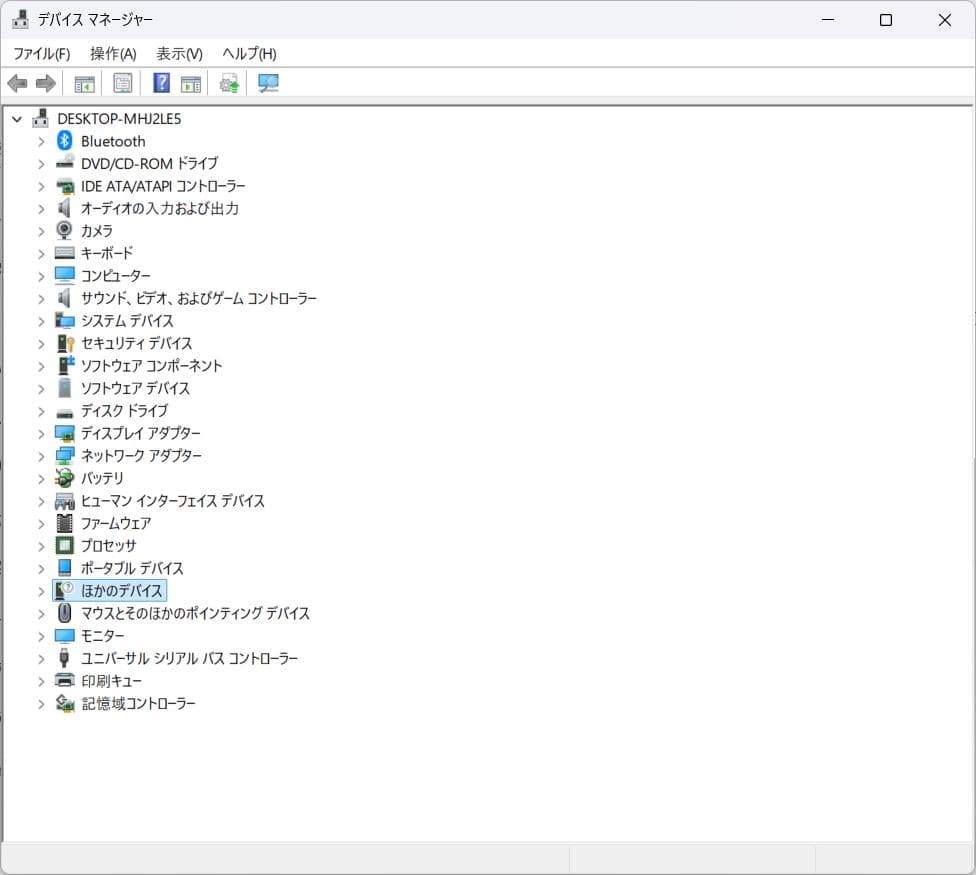The height and width of the screenshot is (875, 976).
Task: Scan for hardware changes toolbar icon
Action: tap(267, 82)
